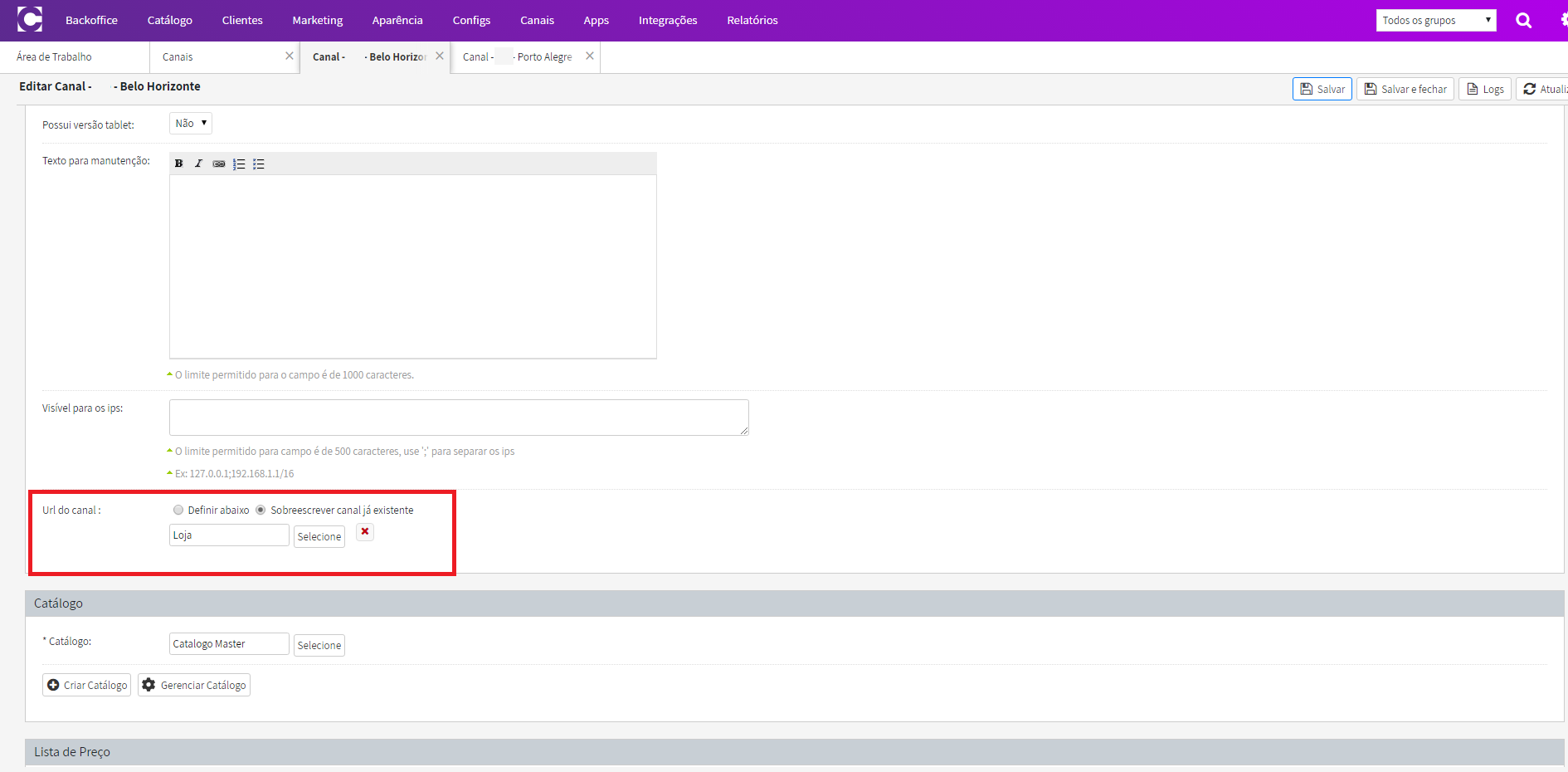Open the Backoffice menu
This screenshot has width=1568, height=772.
click(91, 20)
